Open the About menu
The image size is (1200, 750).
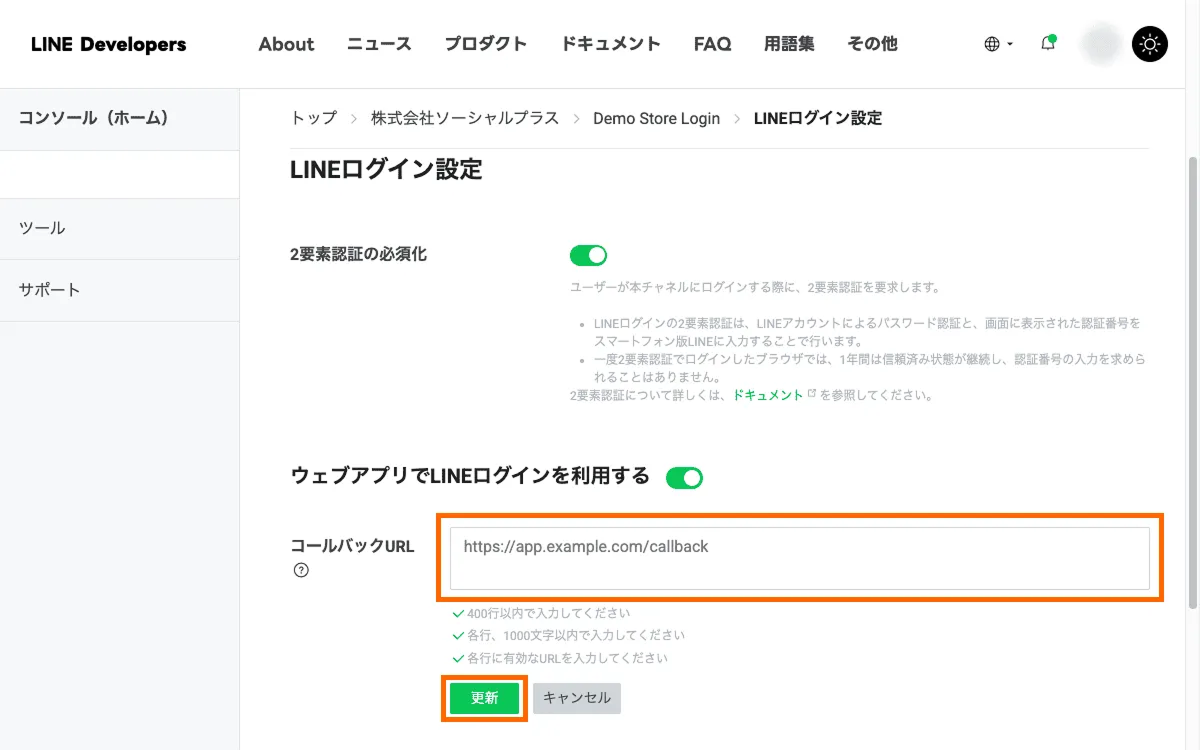pyautogui.click(x=286, y=44)
